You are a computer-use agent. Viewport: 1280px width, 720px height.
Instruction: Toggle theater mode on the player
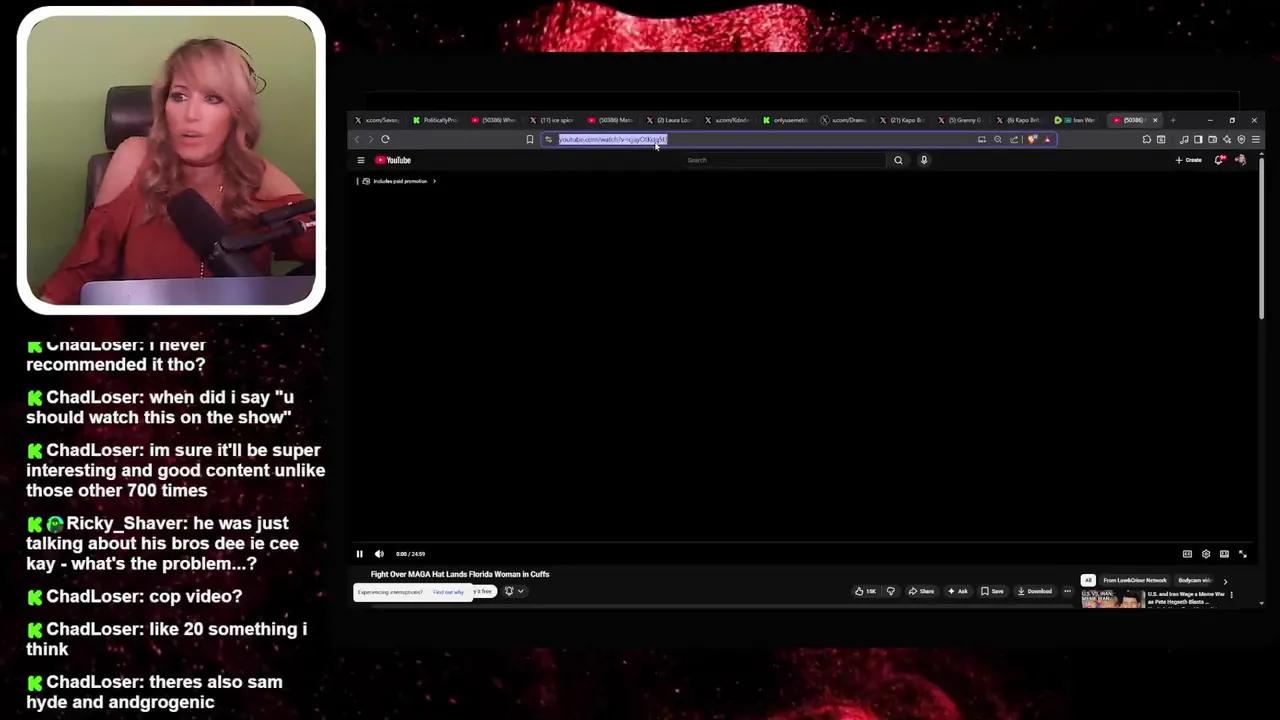(x=1224, y=554)
